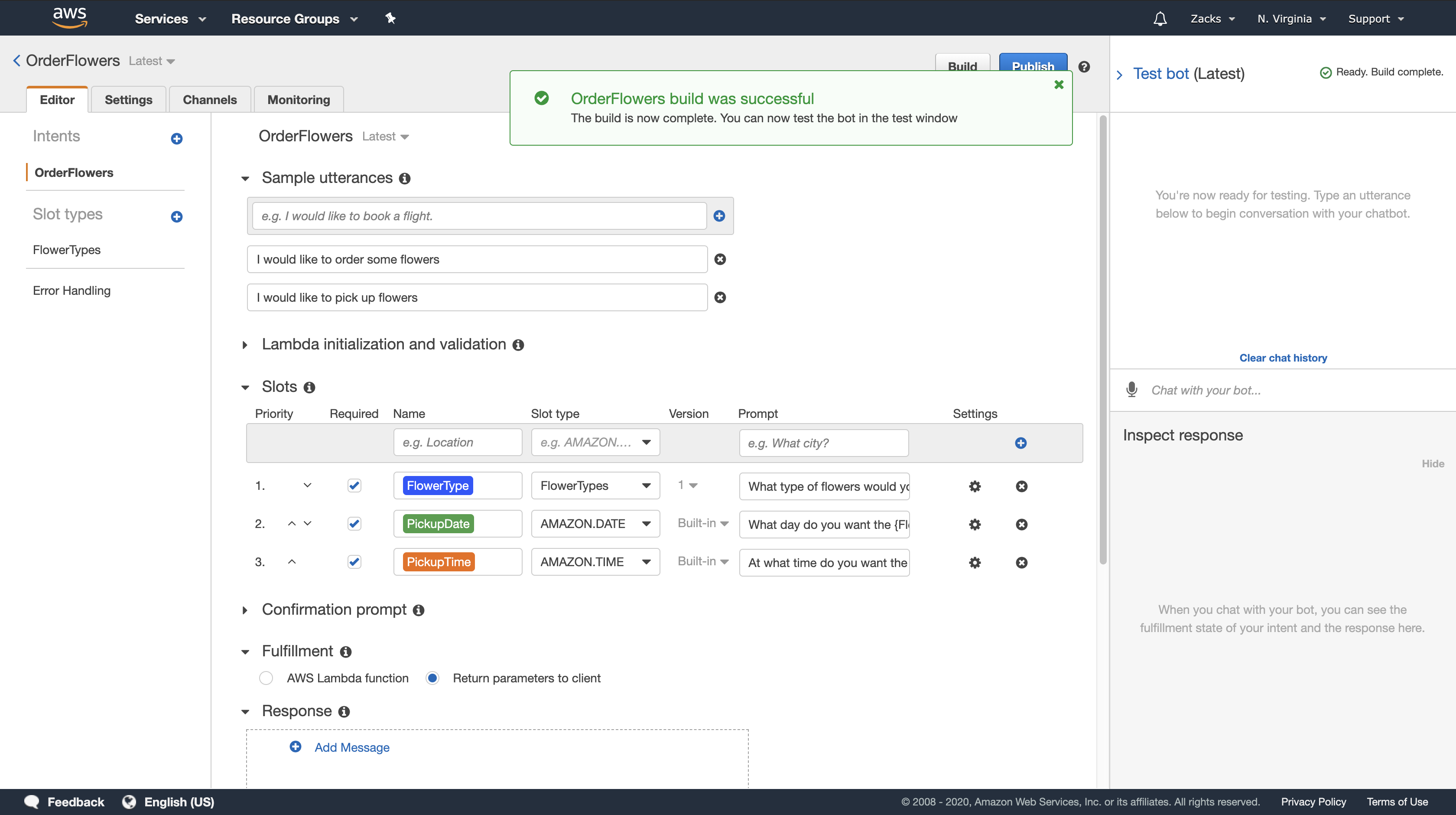Remove the PickupTime slot

coord(1021,563)
